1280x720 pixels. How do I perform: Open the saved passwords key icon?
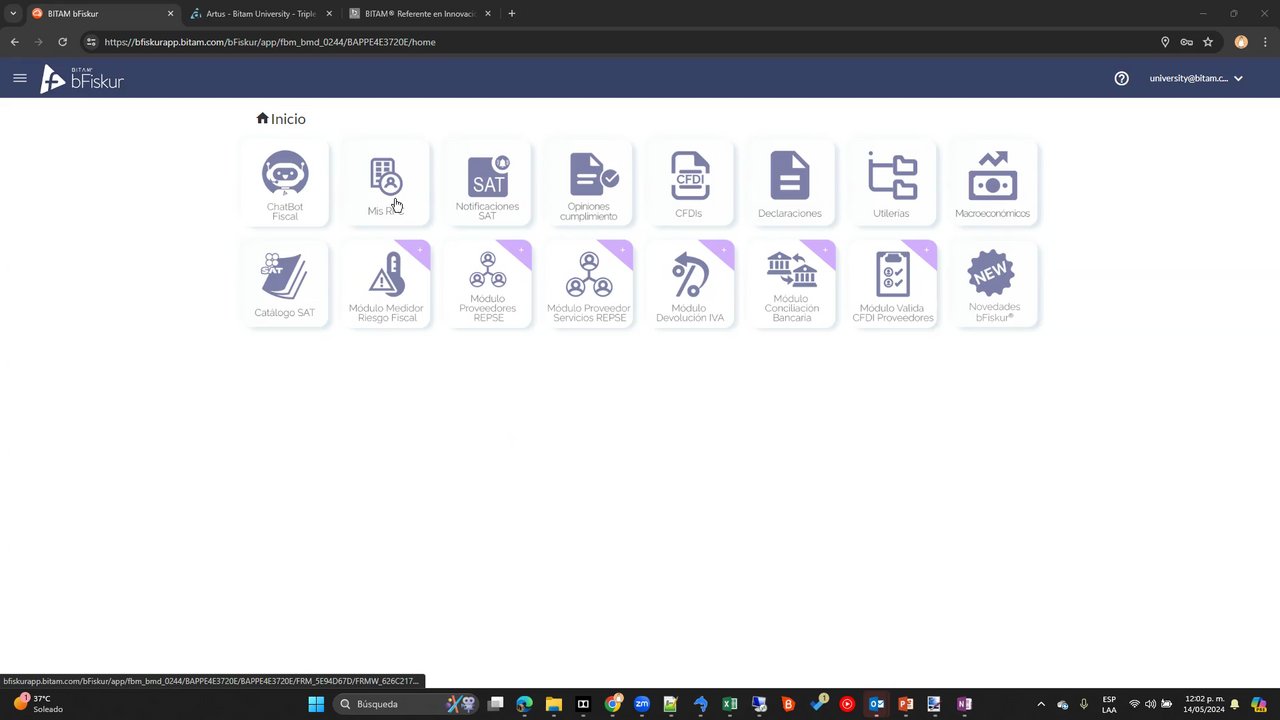pyautogui.click(x=1186, y=42)
